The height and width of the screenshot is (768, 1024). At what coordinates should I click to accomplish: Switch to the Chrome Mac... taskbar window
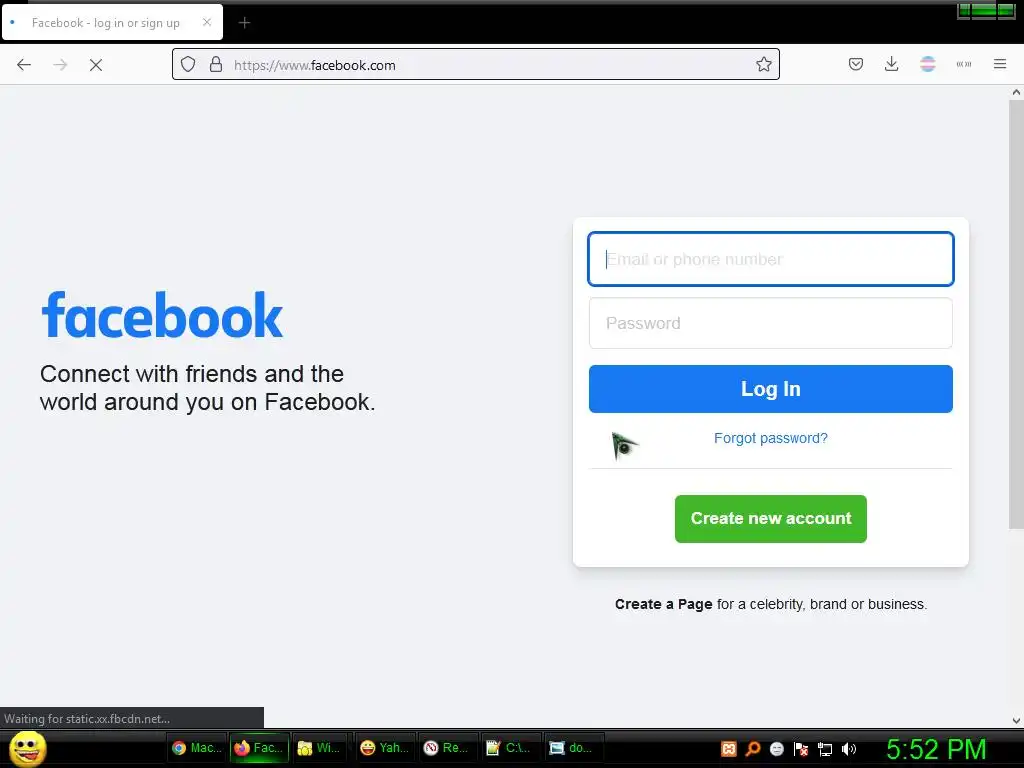tap(197, 748)
